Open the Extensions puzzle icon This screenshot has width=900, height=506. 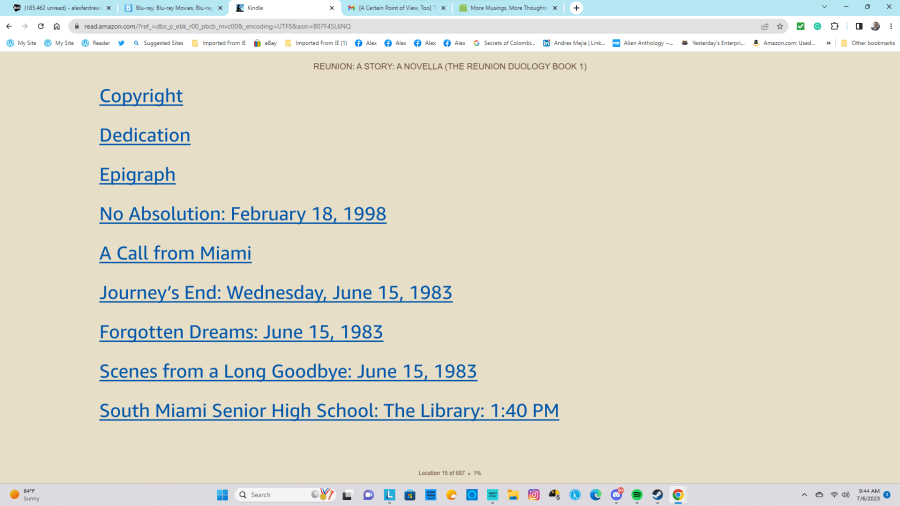pos(834,26)
